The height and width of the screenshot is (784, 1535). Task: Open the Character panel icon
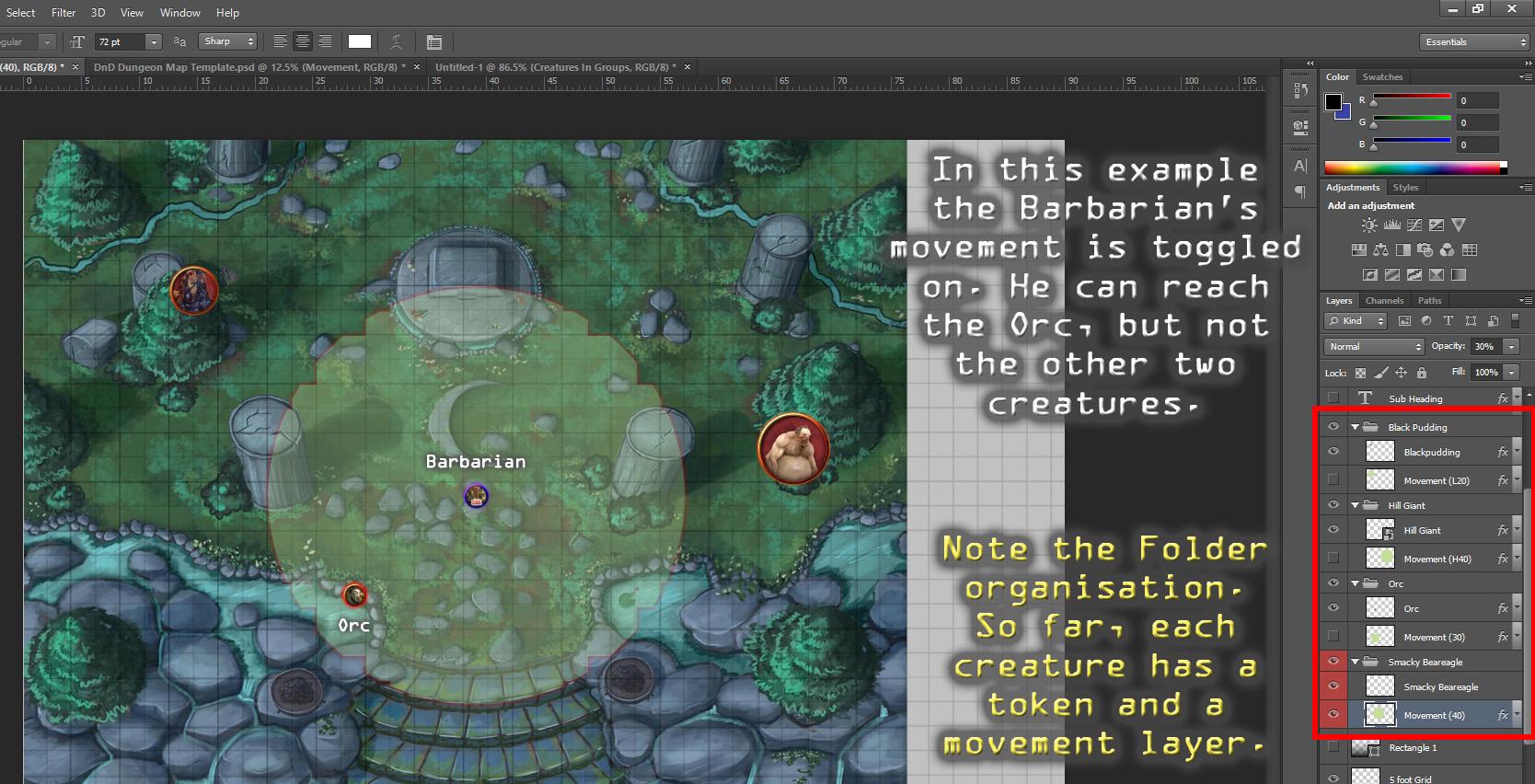coord(1300,166)
